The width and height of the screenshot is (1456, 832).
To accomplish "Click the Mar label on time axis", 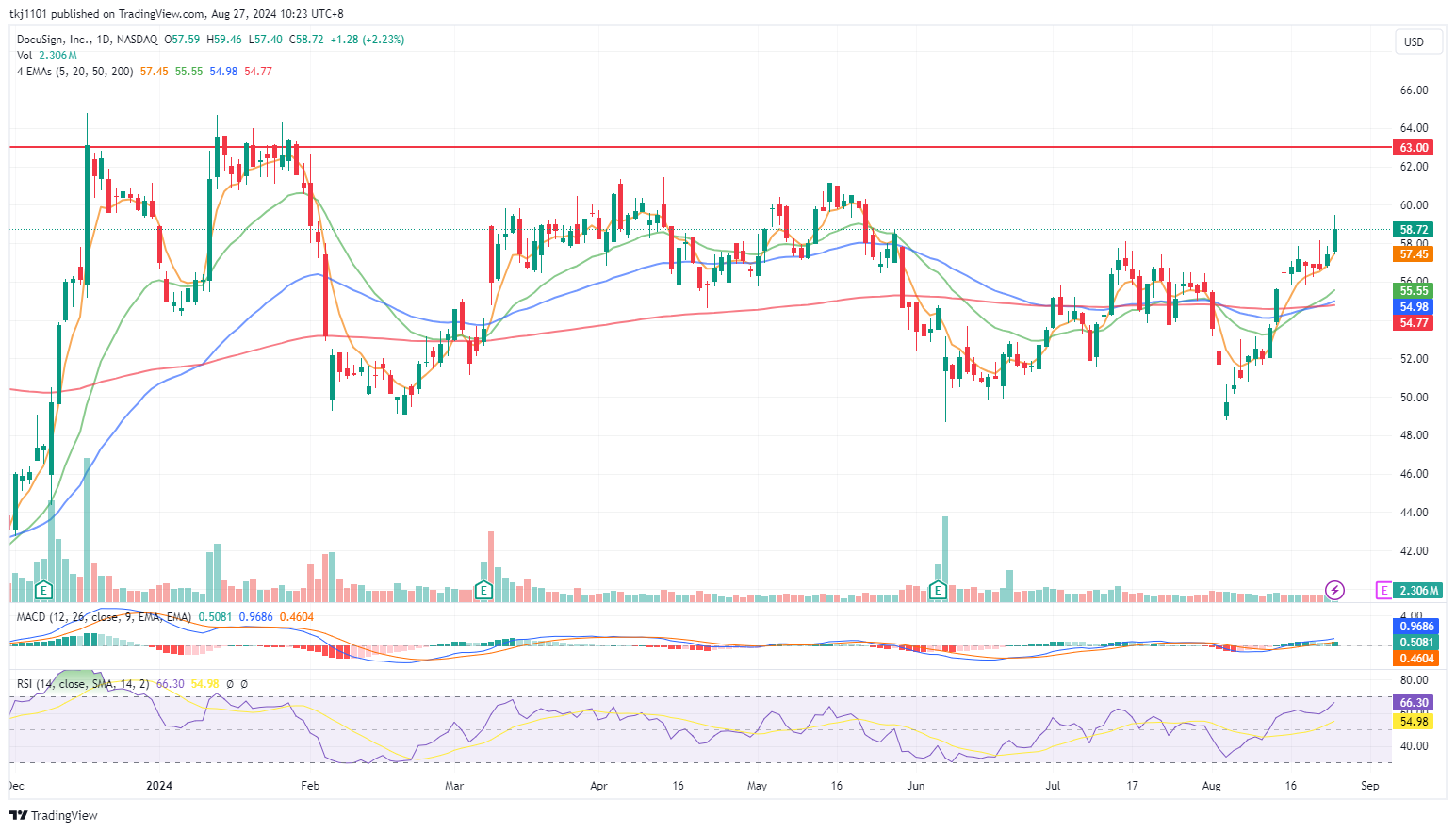I will coord(454,786).
